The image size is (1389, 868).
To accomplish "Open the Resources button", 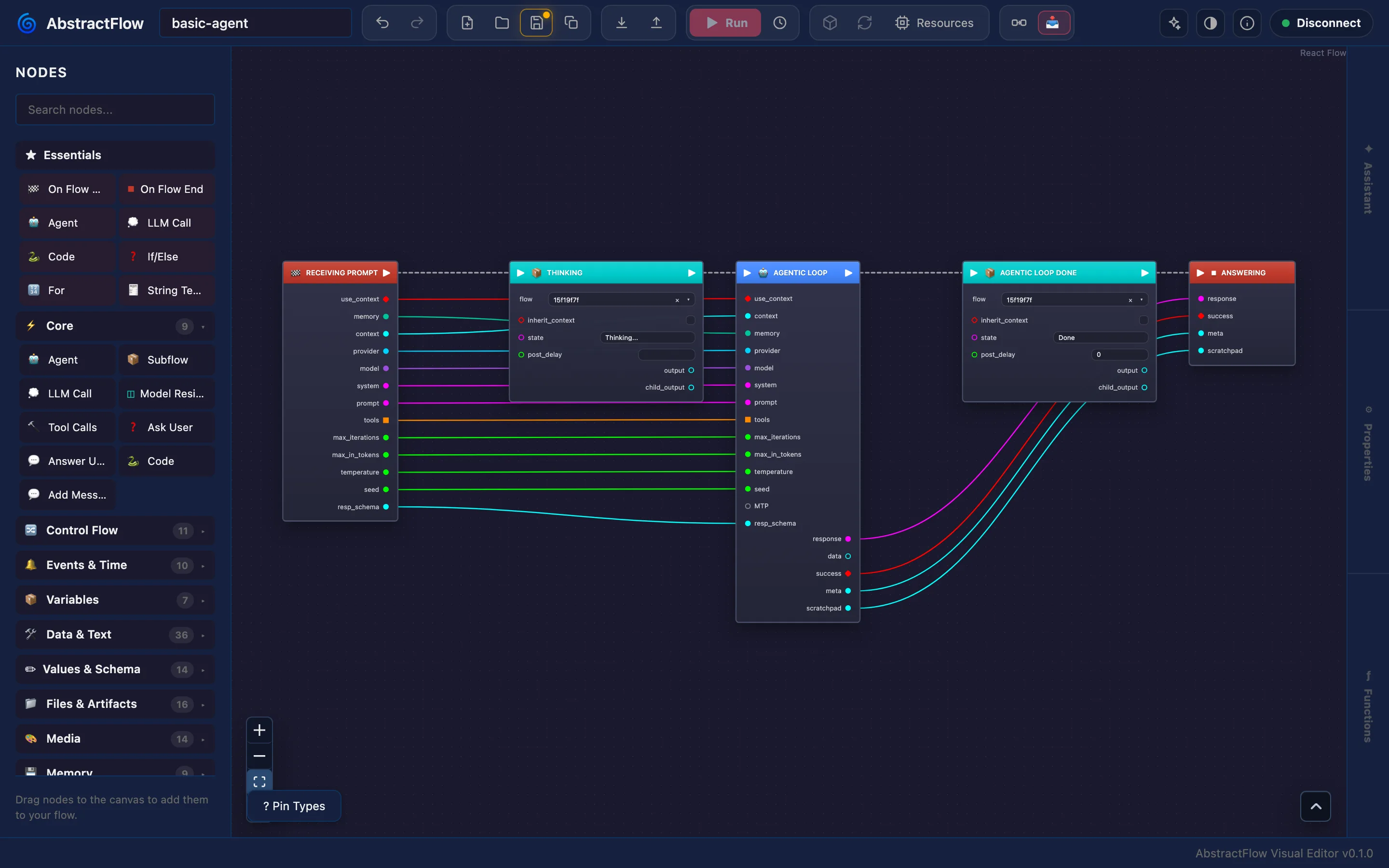I will click(934, 23).
